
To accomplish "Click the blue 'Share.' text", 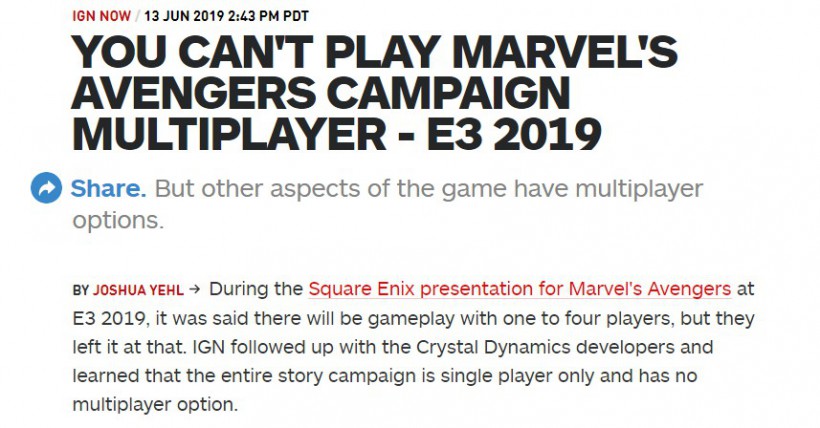I will (108, 188).
